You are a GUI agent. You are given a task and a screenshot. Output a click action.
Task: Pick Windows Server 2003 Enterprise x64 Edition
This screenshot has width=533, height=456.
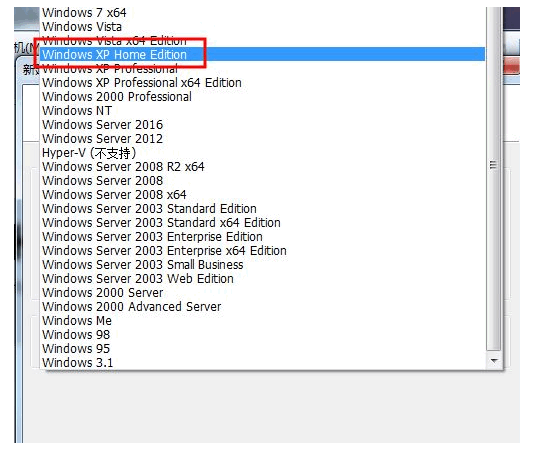tap(263, 251)
